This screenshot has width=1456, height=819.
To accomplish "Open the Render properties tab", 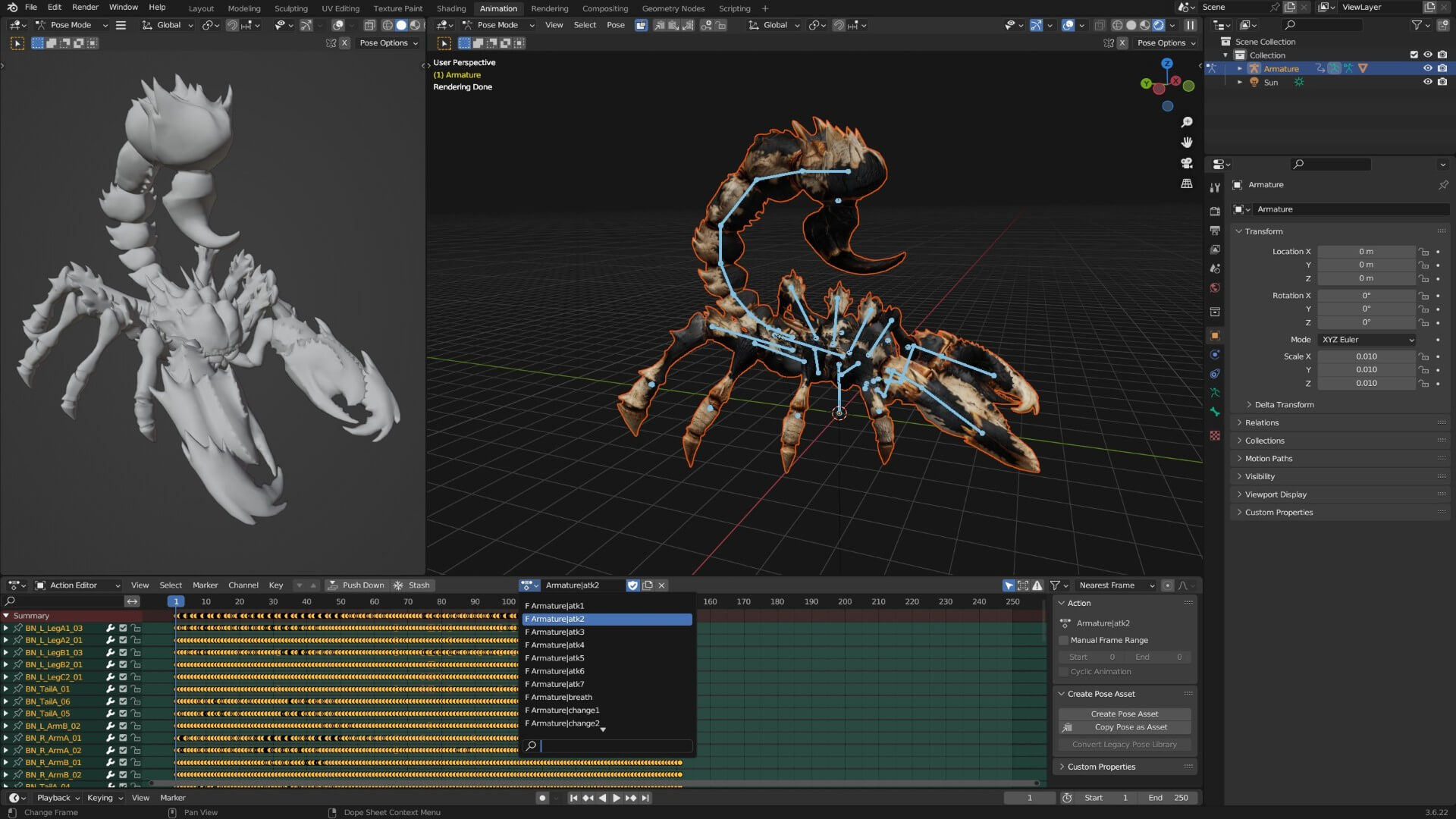I will pos(1215,211).
